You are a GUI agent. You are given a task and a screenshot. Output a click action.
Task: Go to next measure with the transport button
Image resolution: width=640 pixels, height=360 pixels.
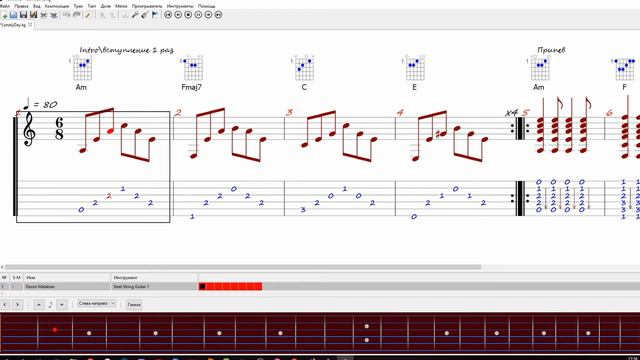[208, 15]
